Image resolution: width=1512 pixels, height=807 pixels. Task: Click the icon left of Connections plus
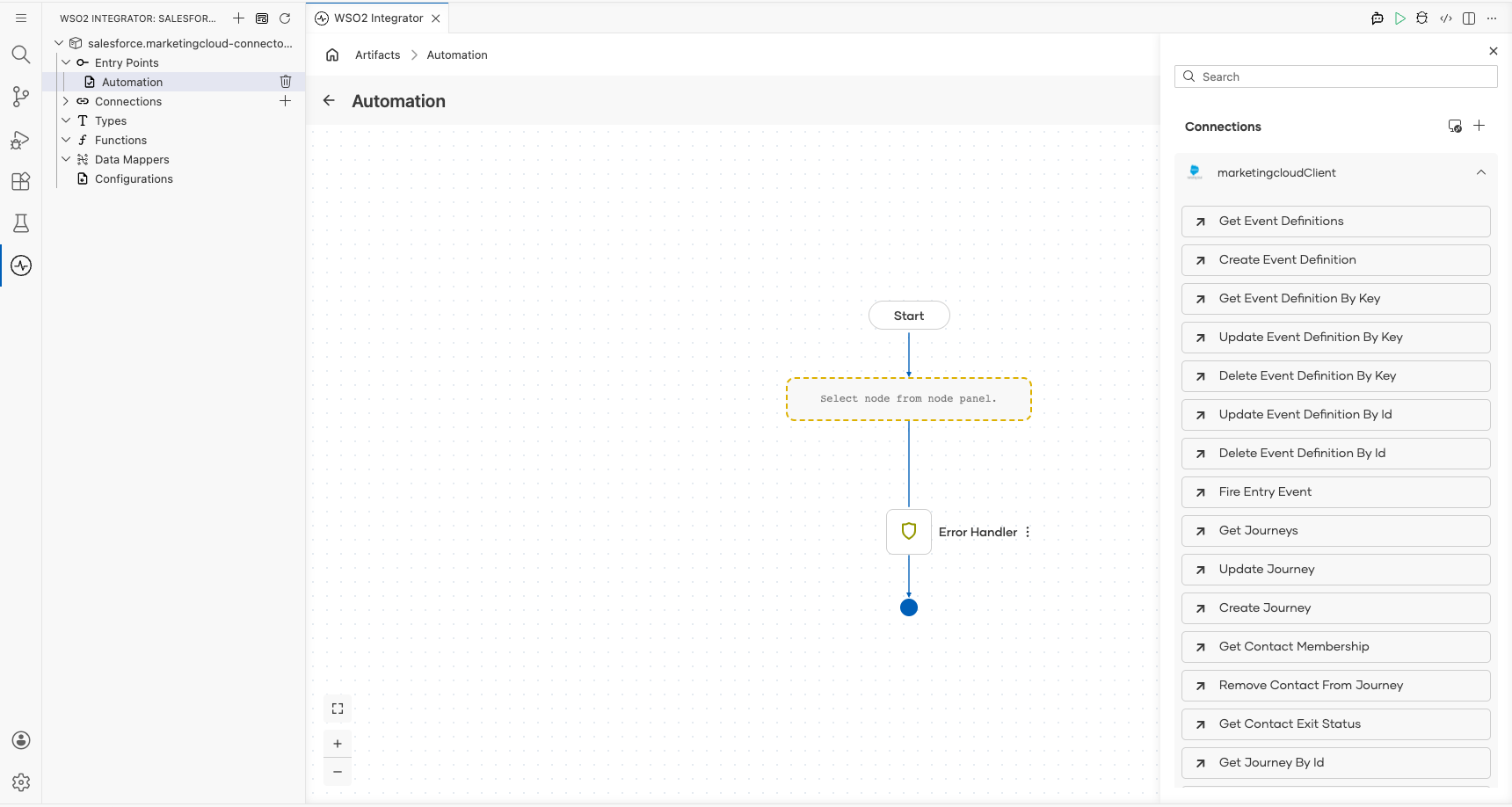click(1455, 126)
